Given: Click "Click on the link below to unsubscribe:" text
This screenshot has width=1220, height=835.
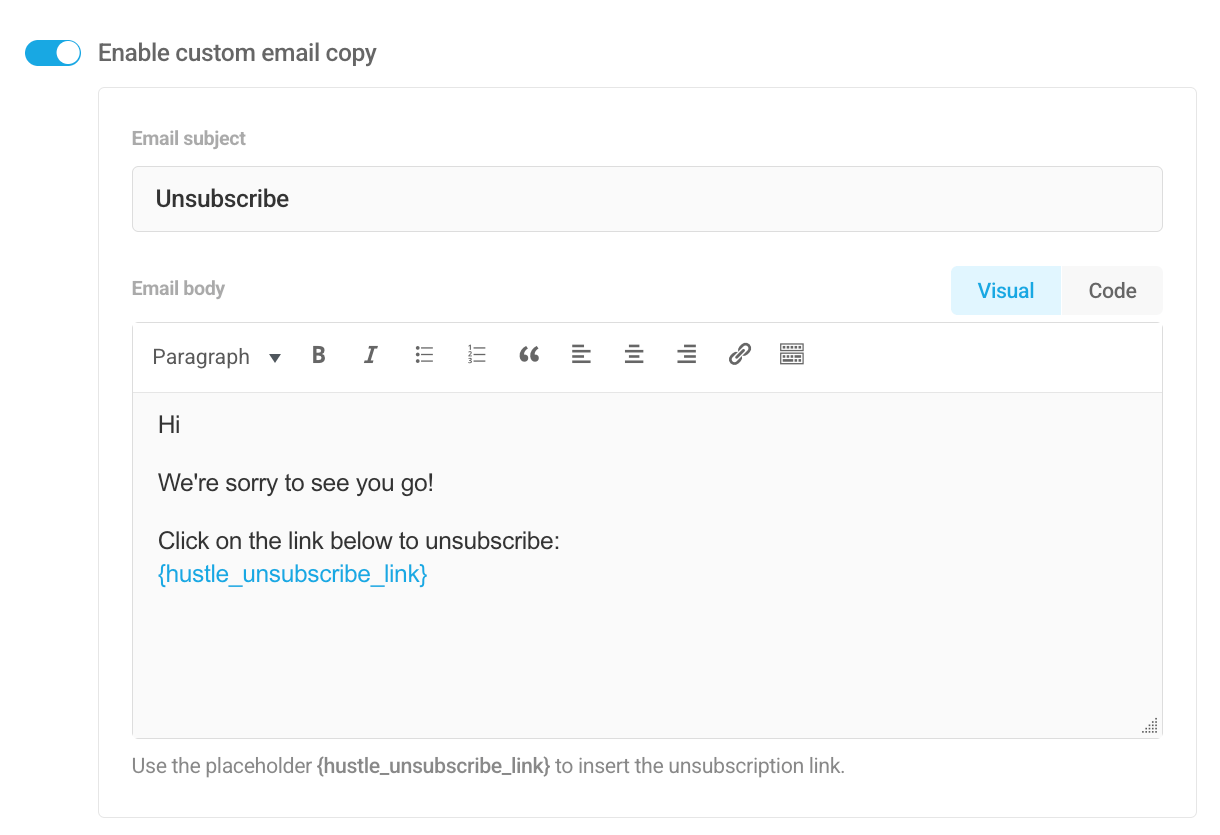Looking at the screenshot, I should tap(359, 541).
